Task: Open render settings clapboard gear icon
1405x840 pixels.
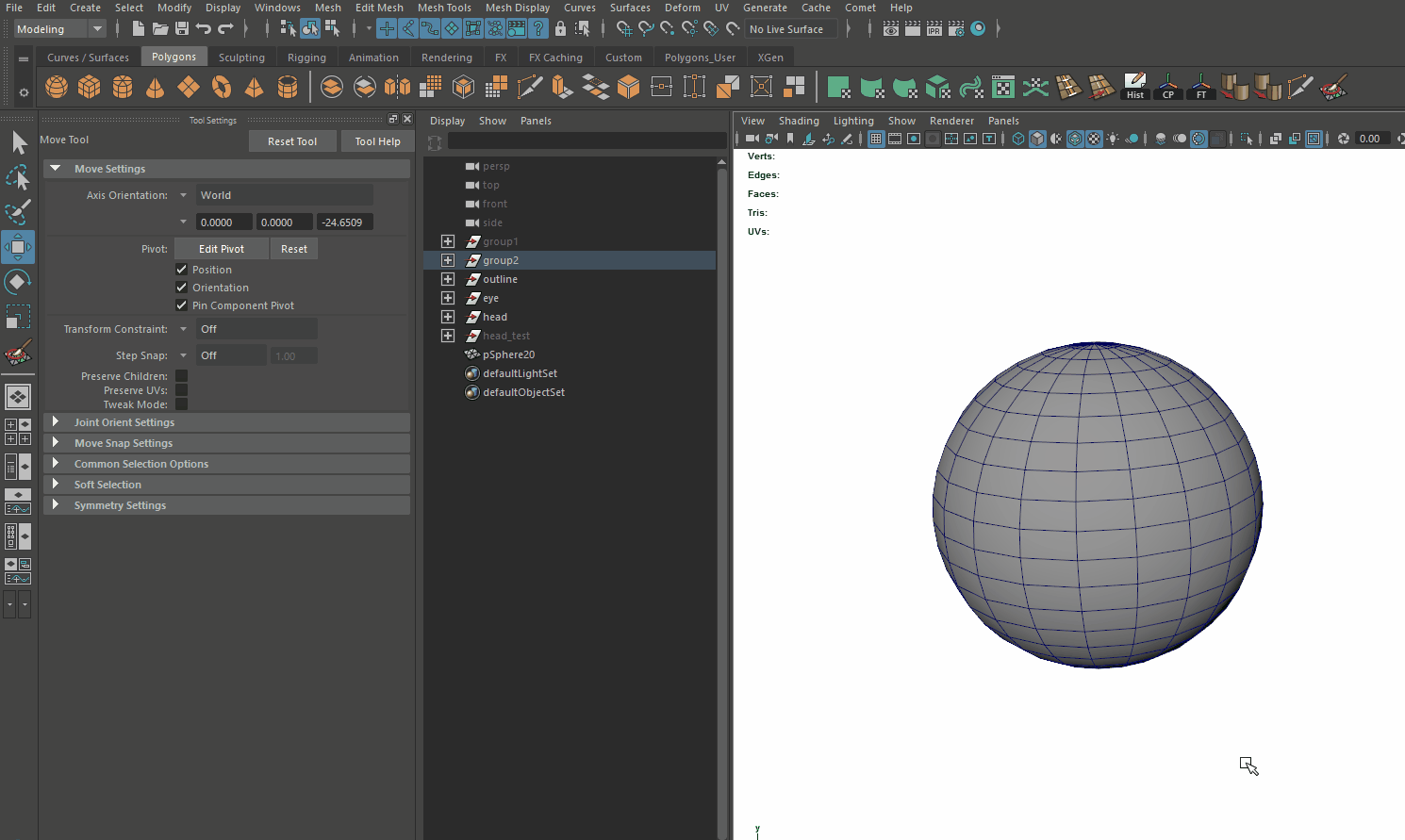Action: [956, 28]
